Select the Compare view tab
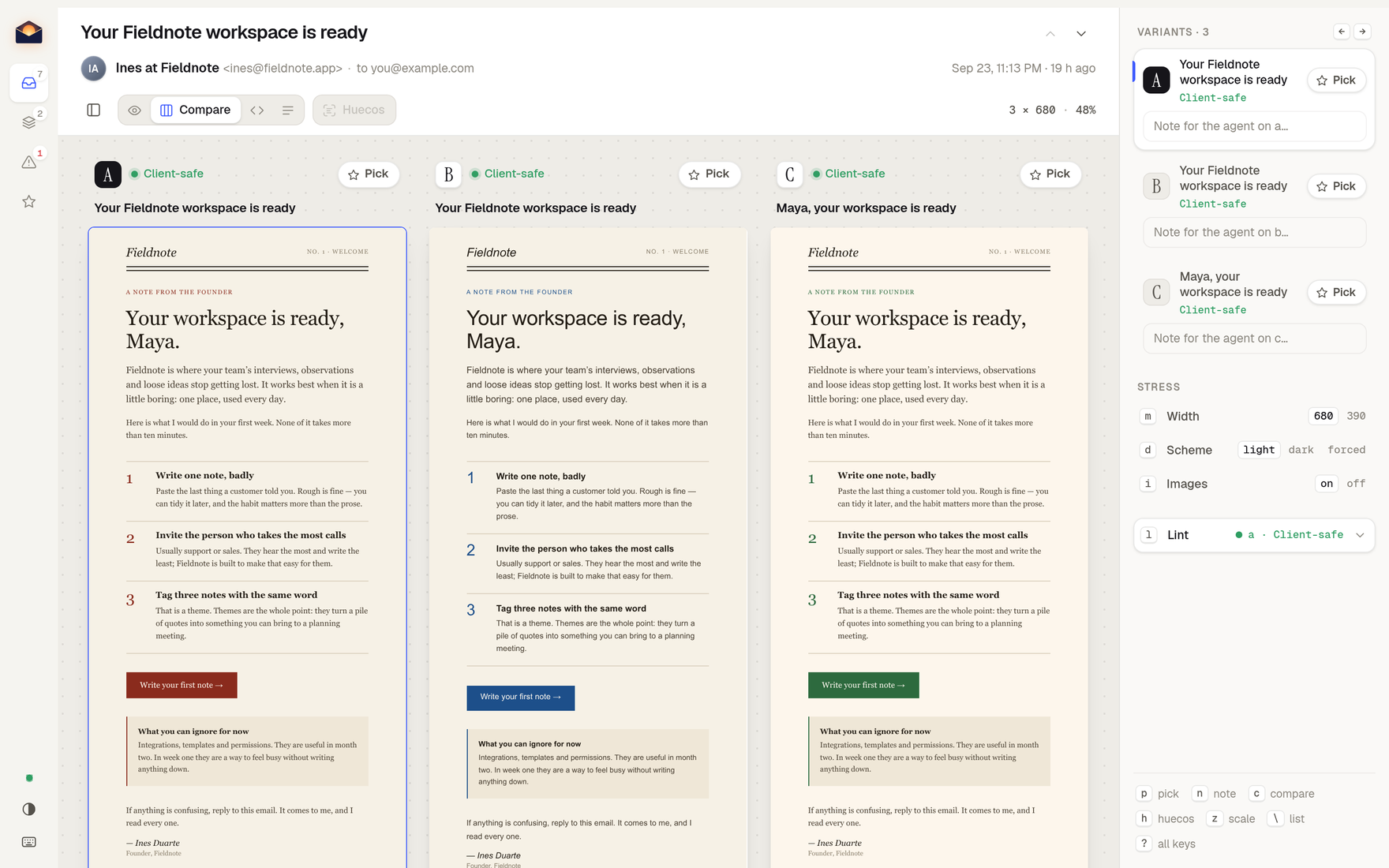The image size is (1389, 868). tap(196, 110)
